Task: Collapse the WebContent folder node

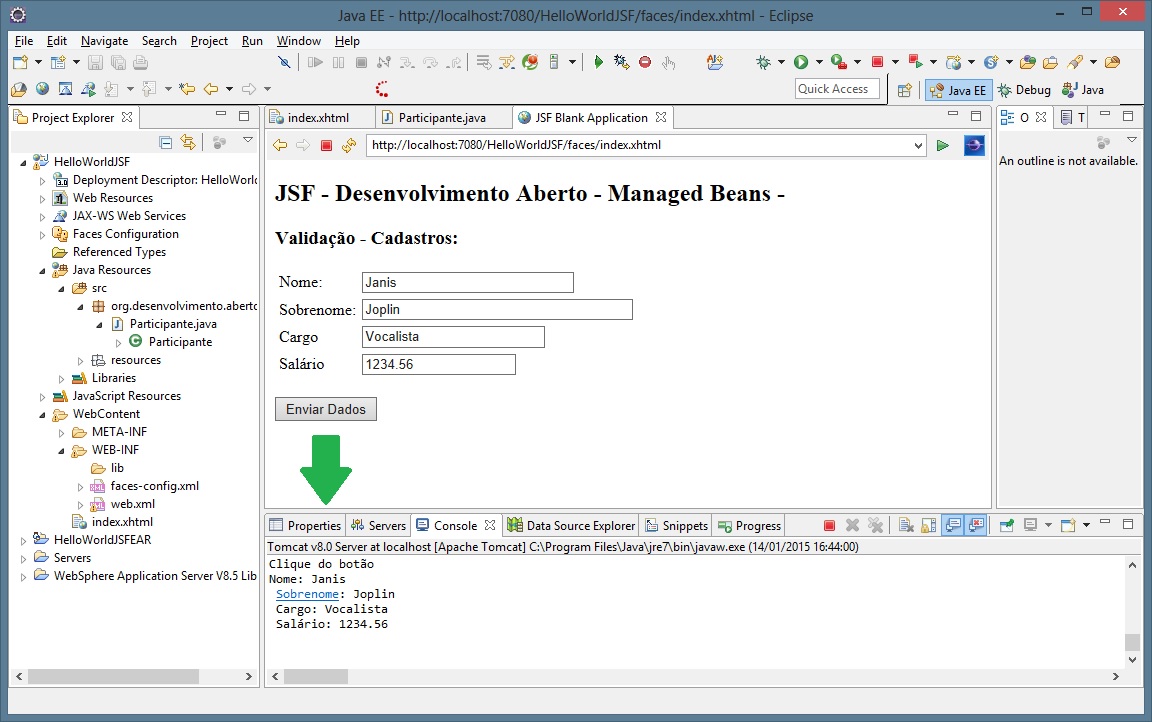Action: (43, 414)
